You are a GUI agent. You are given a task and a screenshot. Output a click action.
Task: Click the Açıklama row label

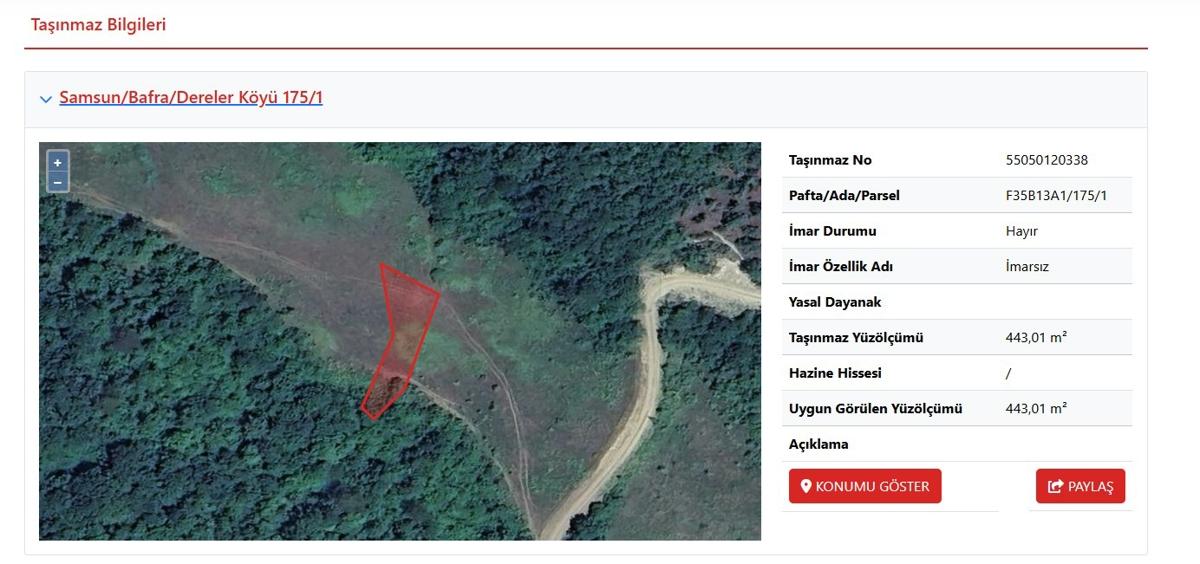(x=818, y=444)
